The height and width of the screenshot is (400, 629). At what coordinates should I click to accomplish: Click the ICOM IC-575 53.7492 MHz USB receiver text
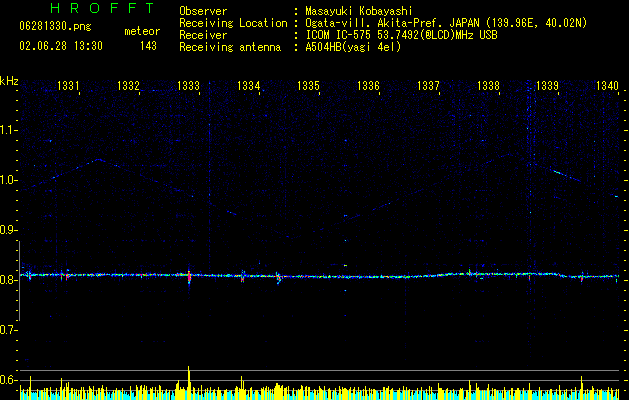pos(401,35)
